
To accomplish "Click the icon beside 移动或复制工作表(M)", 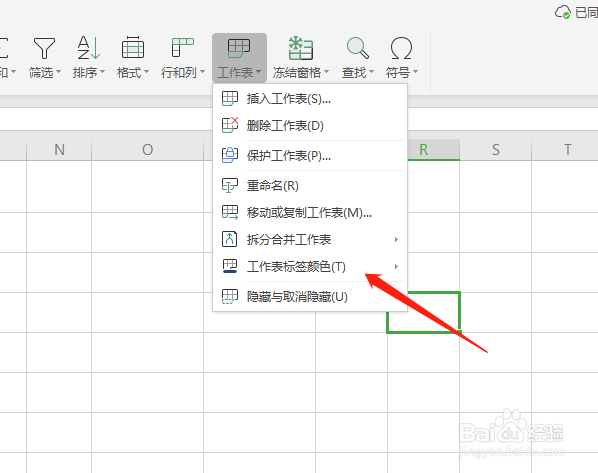I will (230, 212).
